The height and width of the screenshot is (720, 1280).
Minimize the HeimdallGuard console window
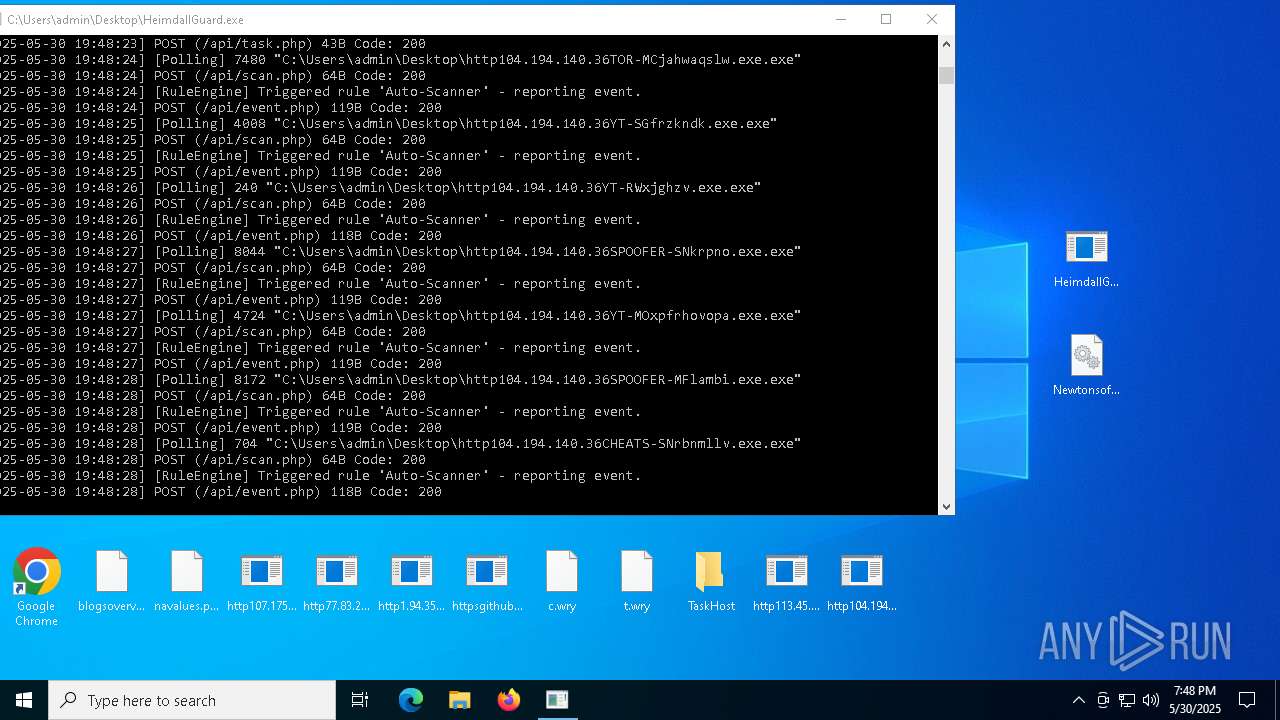tap(840, 19)
